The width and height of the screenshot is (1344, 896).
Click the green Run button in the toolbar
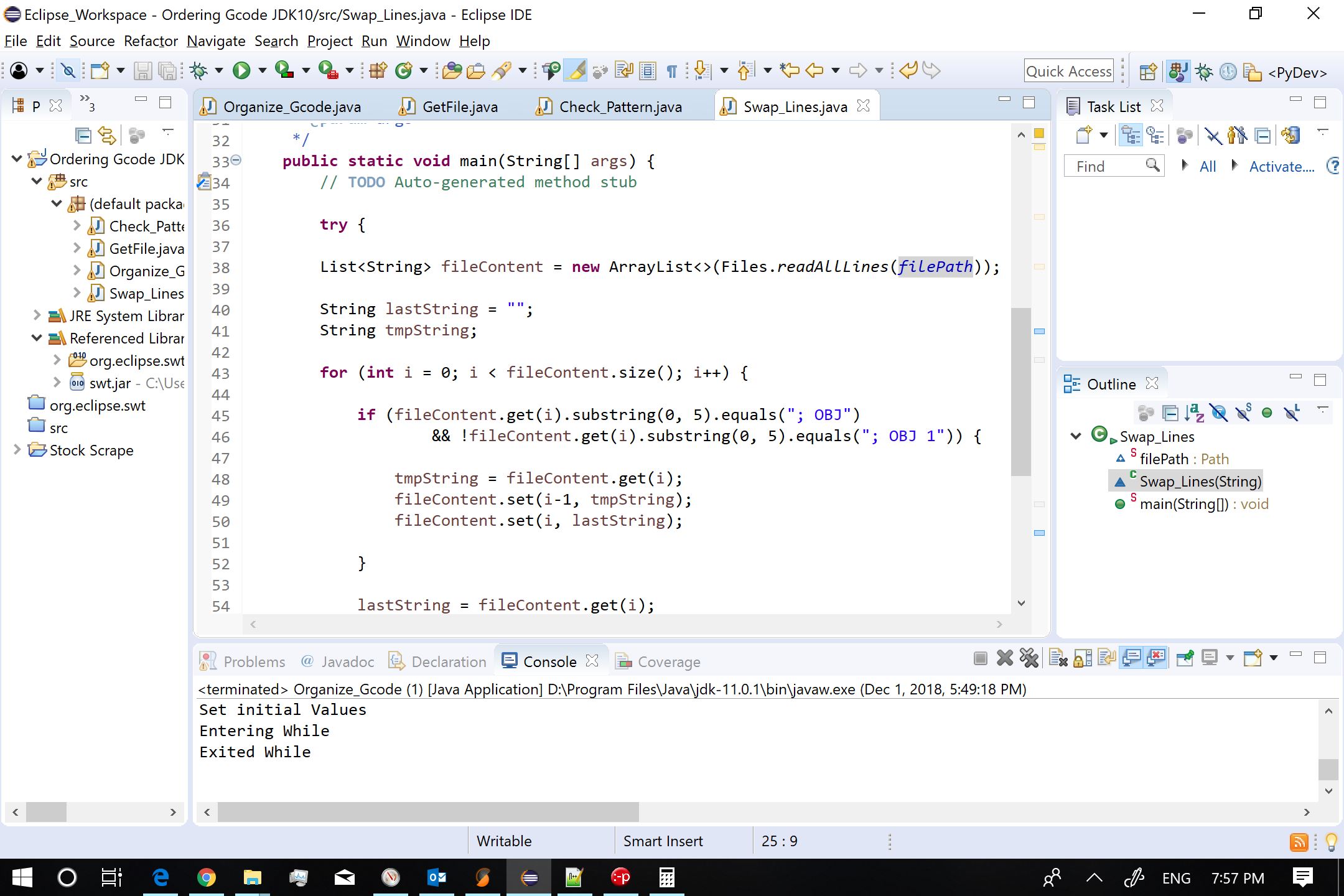[241, 71]
